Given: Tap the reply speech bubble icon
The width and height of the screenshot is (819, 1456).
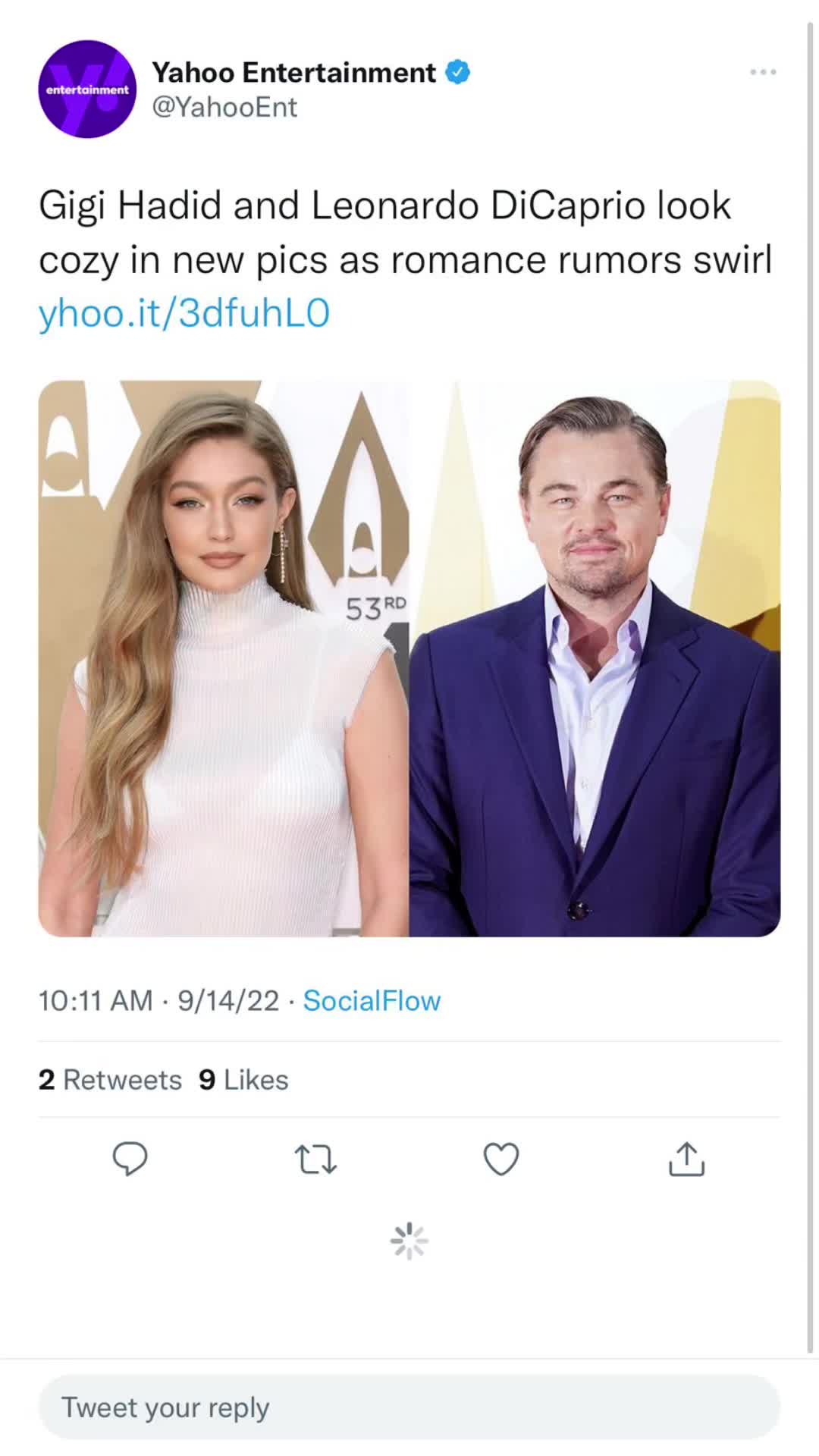Looking at the screenshot, I should 130,1159.
